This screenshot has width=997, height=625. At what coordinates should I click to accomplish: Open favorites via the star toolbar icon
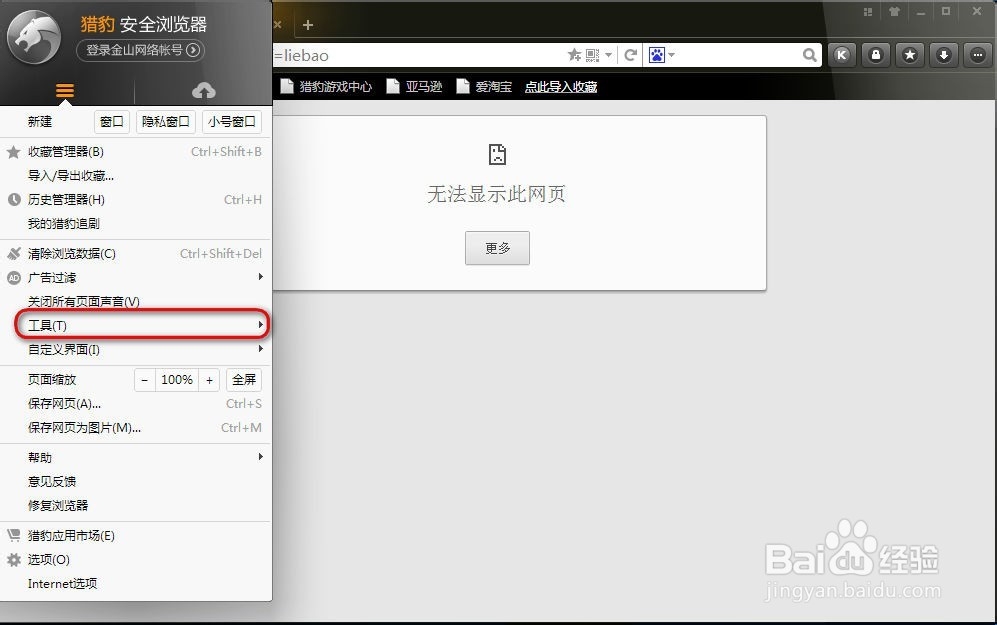click(910, 55)
